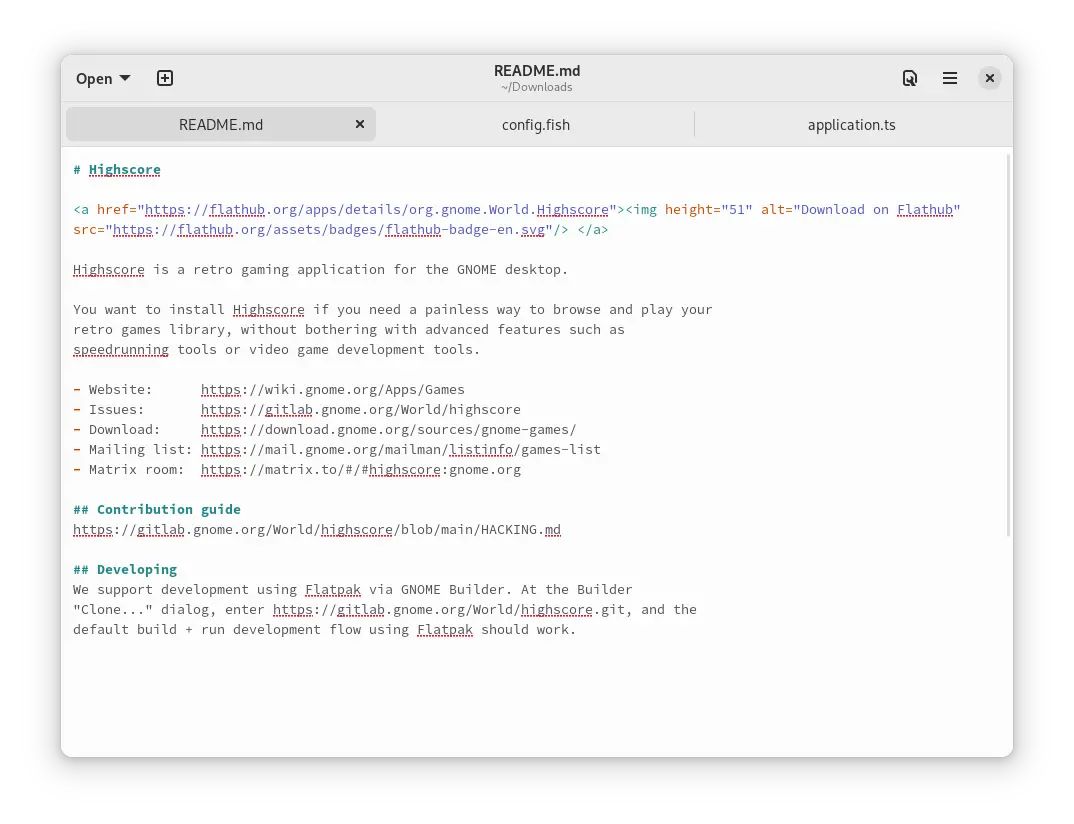Click the Matrix room link
This screenshot has height=824, width=1074.
pos(361,469)
